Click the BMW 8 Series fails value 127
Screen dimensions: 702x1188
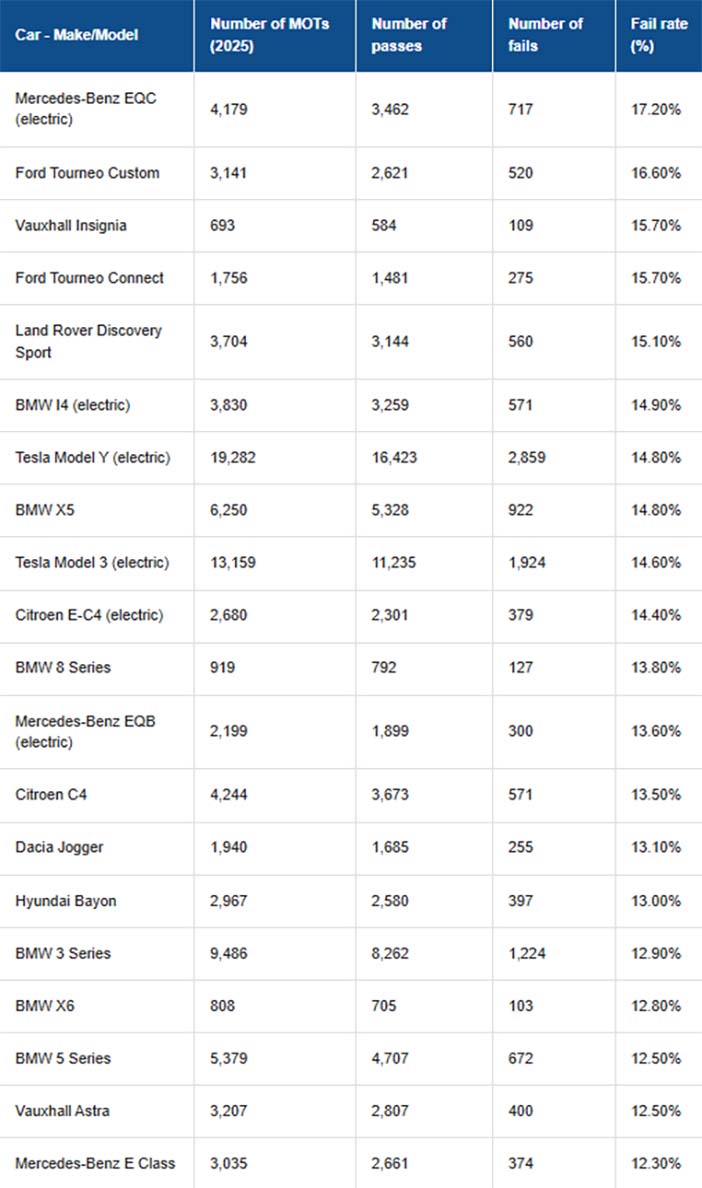[521, 667]
